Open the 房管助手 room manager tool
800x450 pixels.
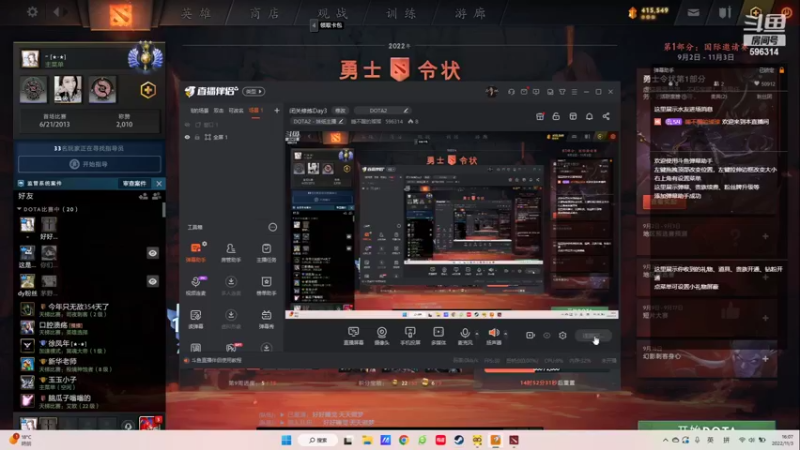tap(231, 253)
